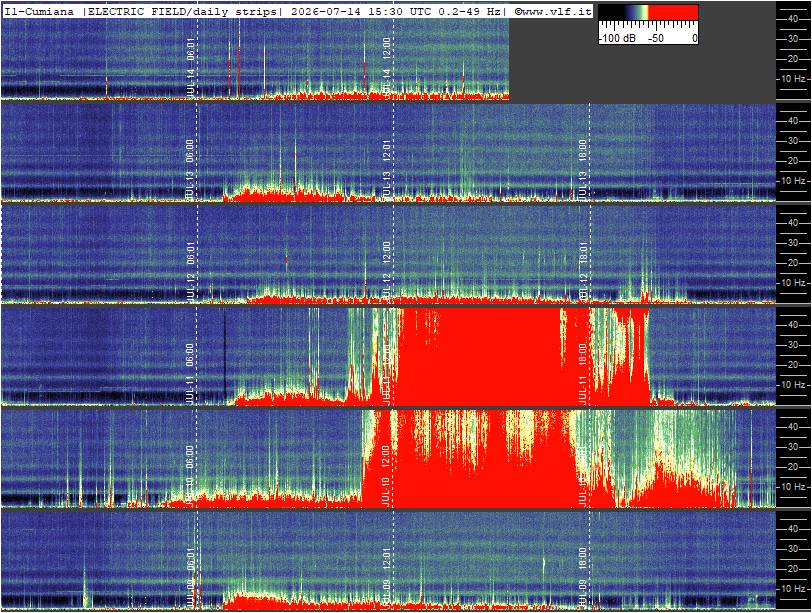Click the JUL 11 06:00 time marker
Image resolution: width=812 pixels, height=613 pixels.
[191, 373]
